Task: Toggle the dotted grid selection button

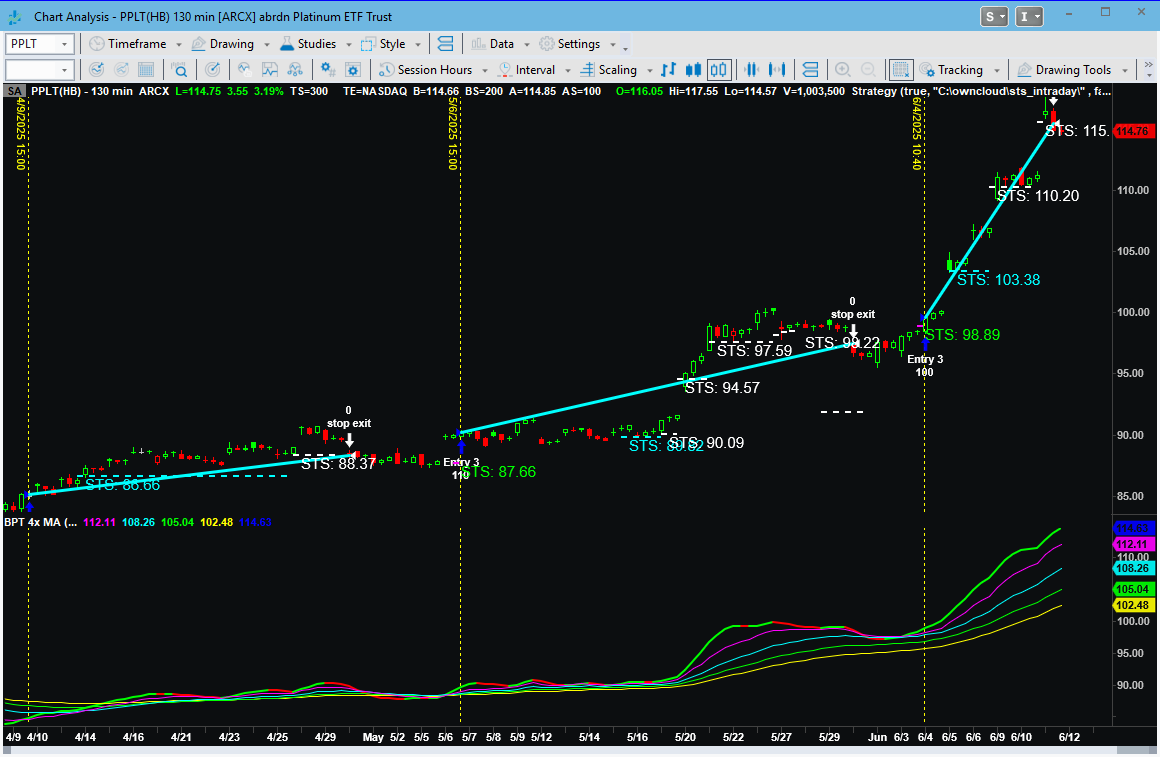Action: pyautogui.click(x=900, y=70)
